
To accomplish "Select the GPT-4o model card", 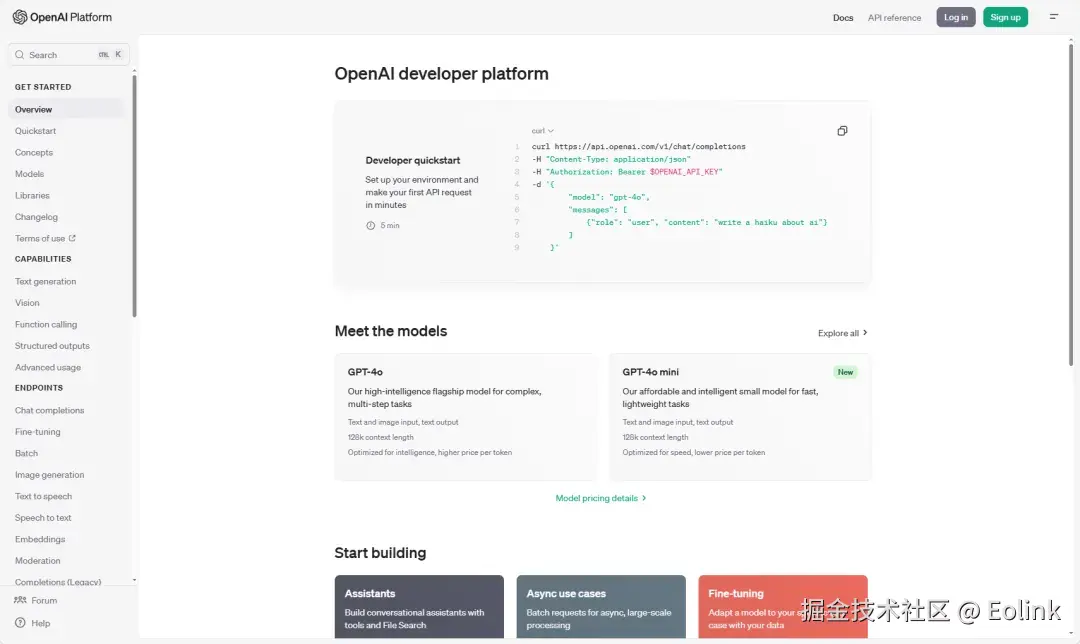I will tap(466, 417).
